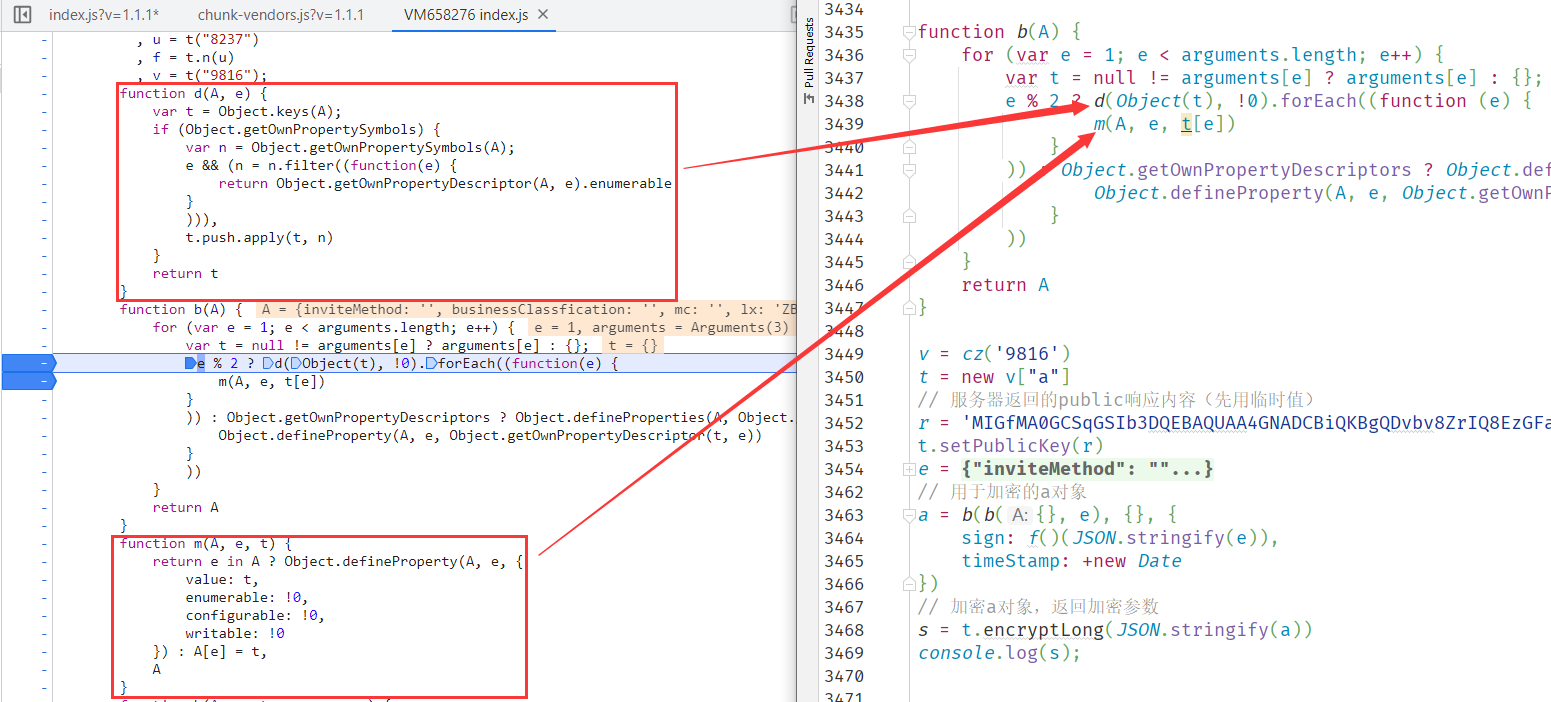Toggle the DevTools file navigator sidebar icon
This screenshot has height=702, width=1551.
[22, 15]
